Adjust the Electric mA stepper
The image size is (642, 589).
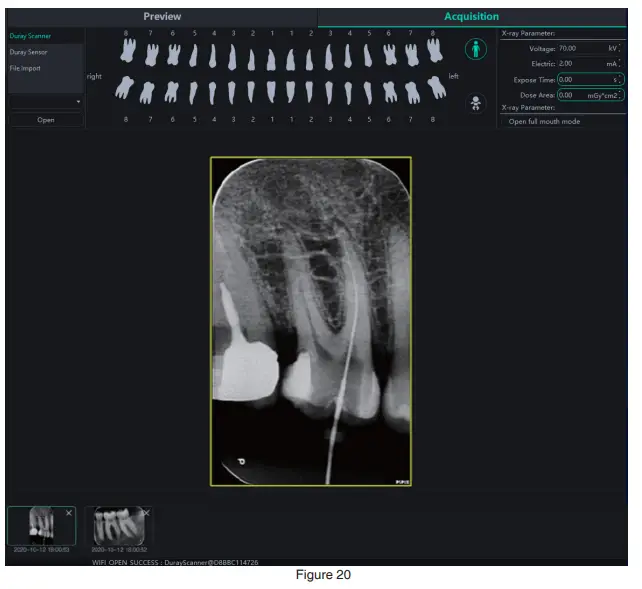tap(619, 63)
